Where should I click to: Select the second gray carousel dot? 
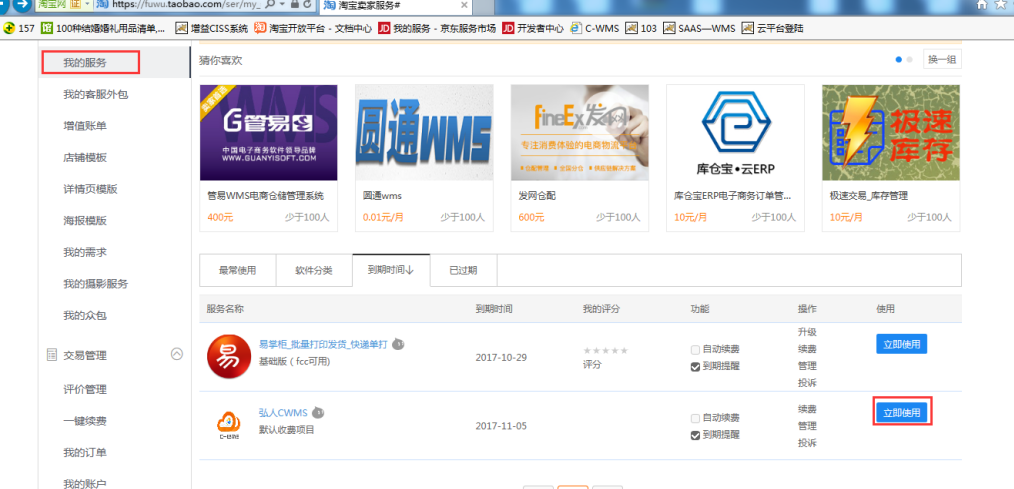909,60
